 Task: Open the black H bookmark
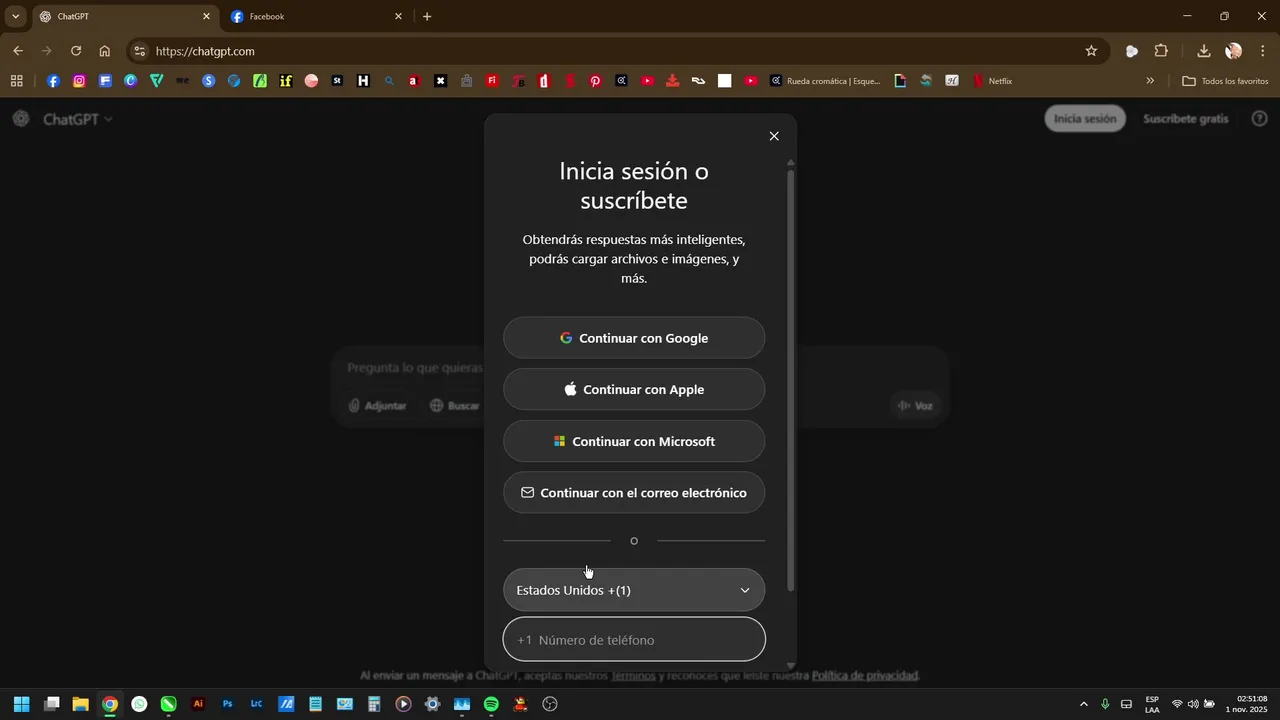363,81
